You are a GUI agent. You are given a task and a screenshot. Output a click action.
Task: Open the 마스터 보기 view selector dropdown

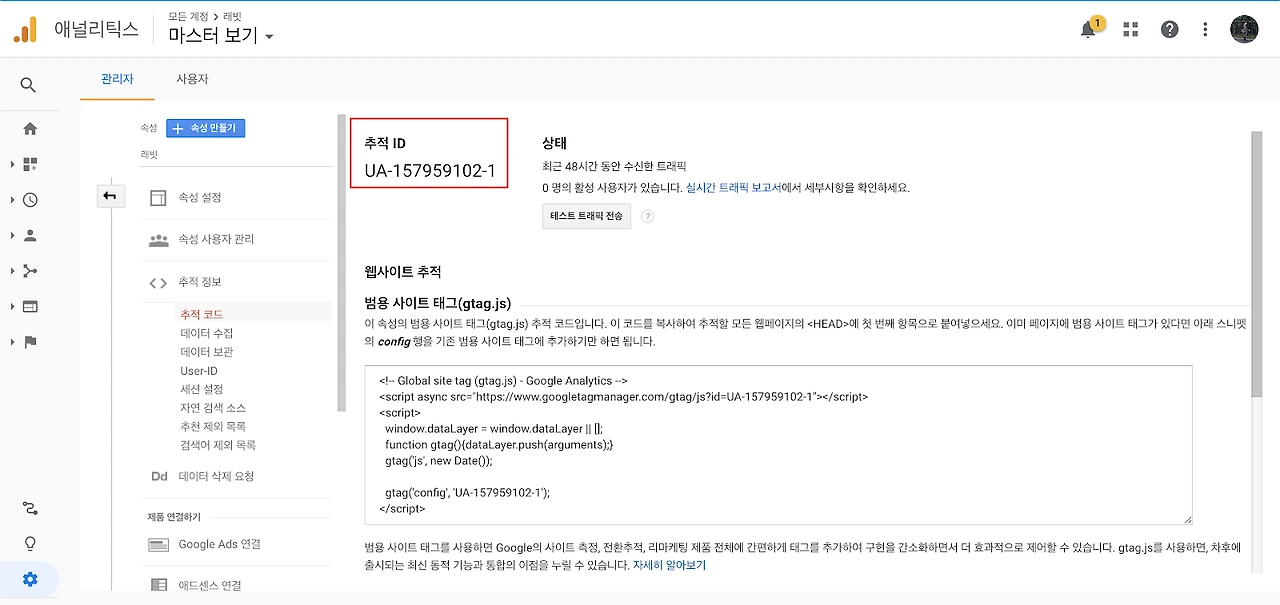click(x=221, y=36)
